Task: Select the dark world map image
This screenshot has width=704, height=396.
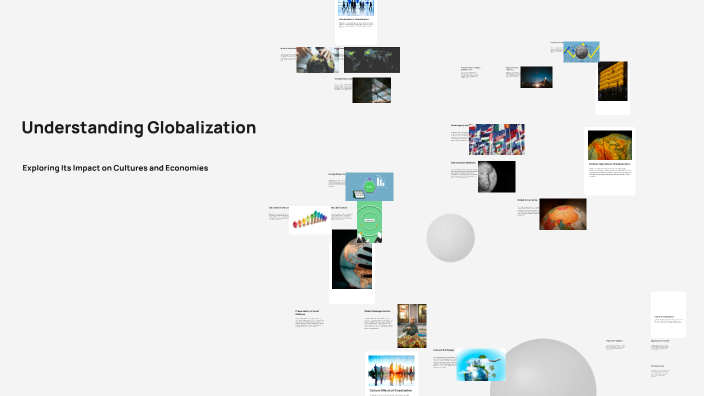Action: pyautogui.click(x=372, y=60)
